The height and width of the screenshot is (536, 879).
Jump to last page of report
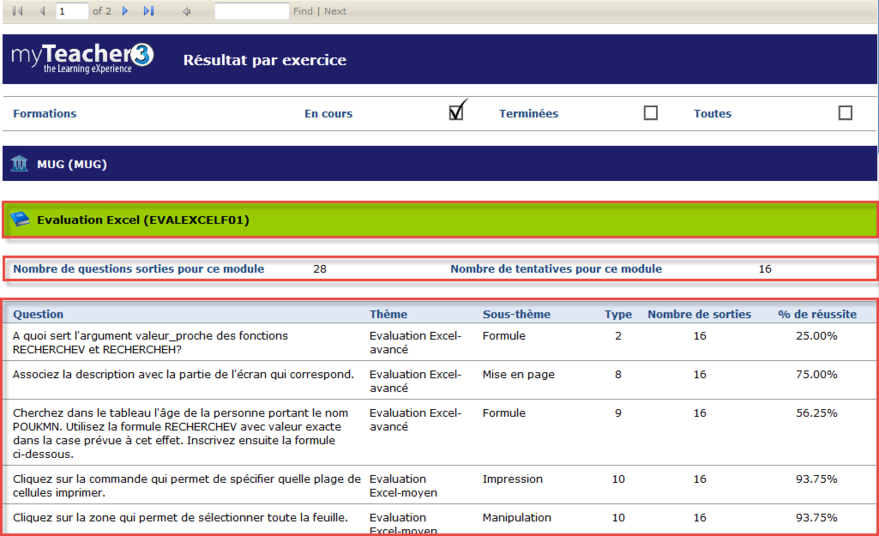[149, 11]
